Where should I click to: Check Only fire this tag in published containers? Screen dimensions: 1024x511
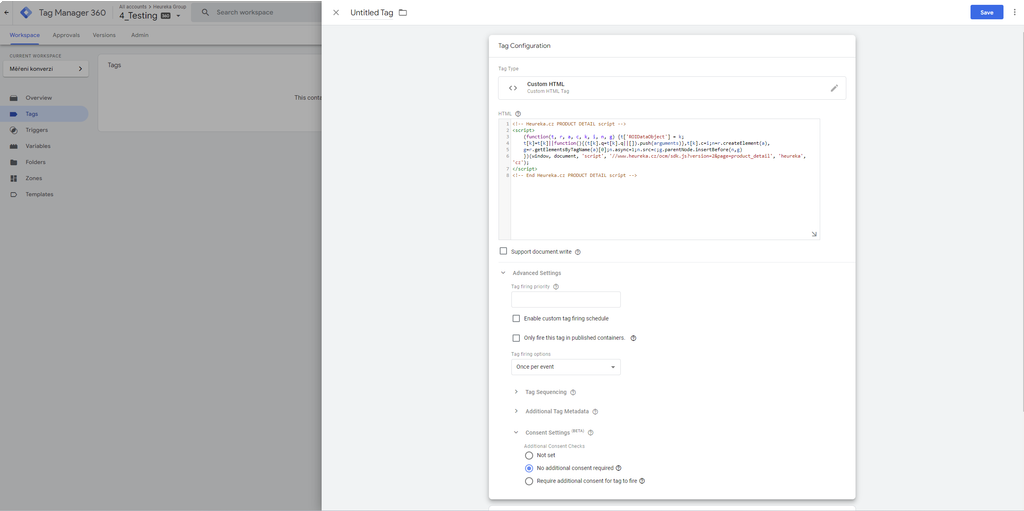[516, 338]
